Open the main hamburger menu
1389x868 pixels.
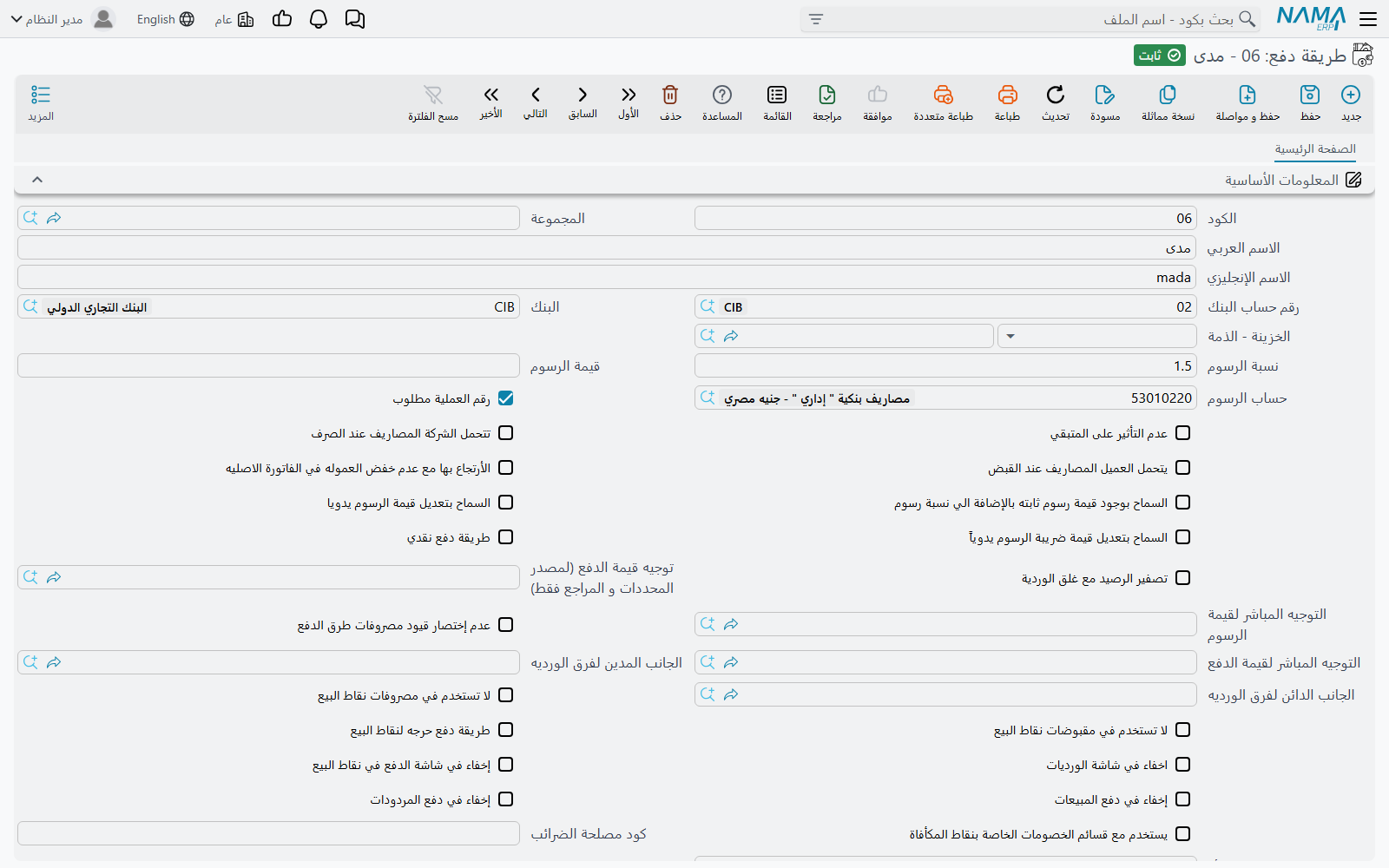pyautogui.click(x=1369, y=19)
